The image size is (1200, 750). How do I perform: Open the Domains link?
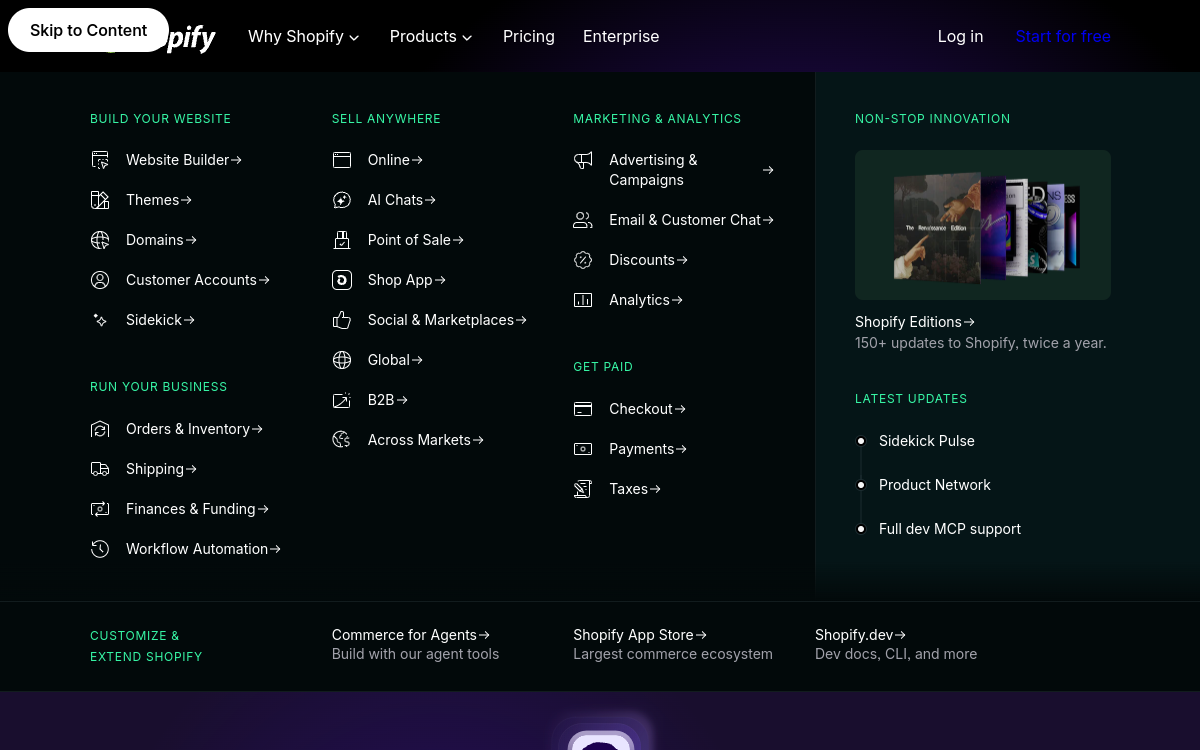coord(161,240)
